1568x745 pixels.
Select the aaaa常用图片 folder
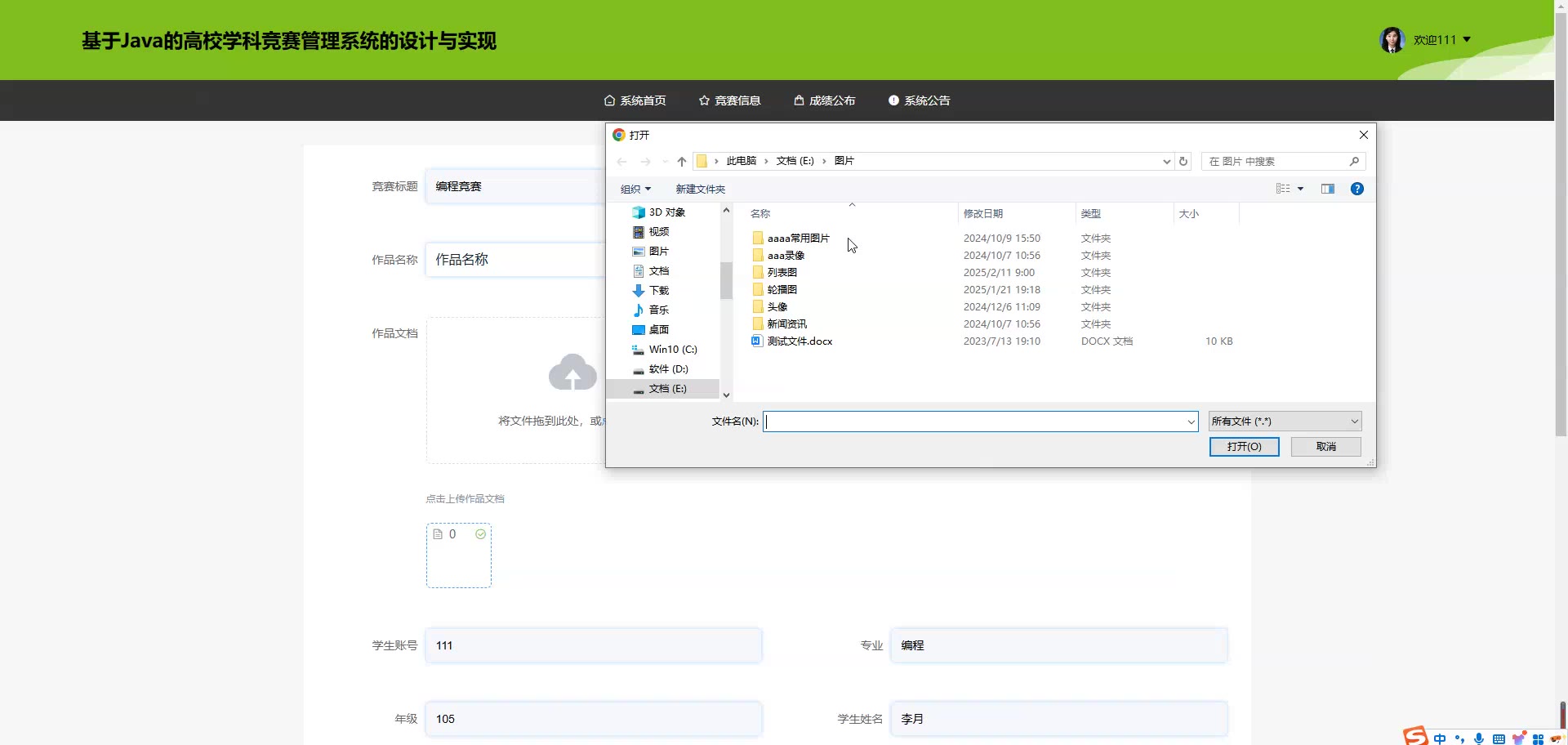[791, 239]
